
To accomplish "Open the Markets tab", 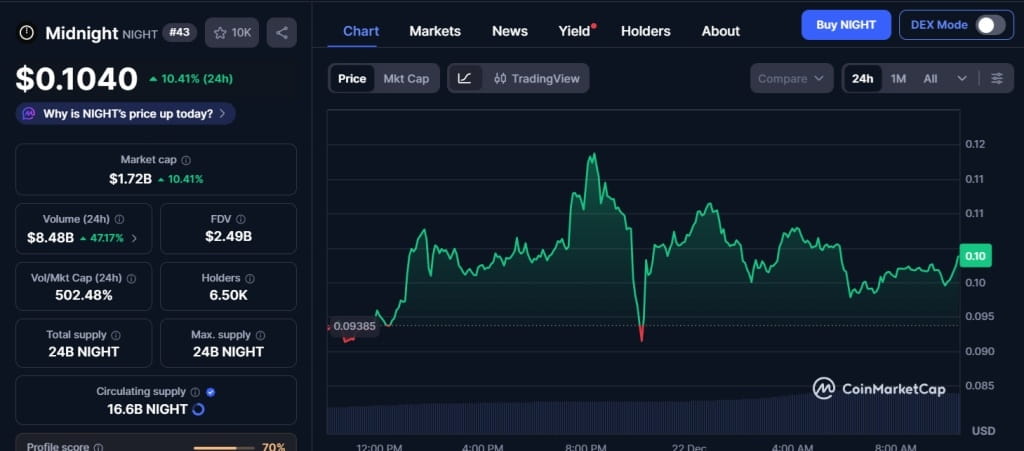I will click(x=435, y=31).
